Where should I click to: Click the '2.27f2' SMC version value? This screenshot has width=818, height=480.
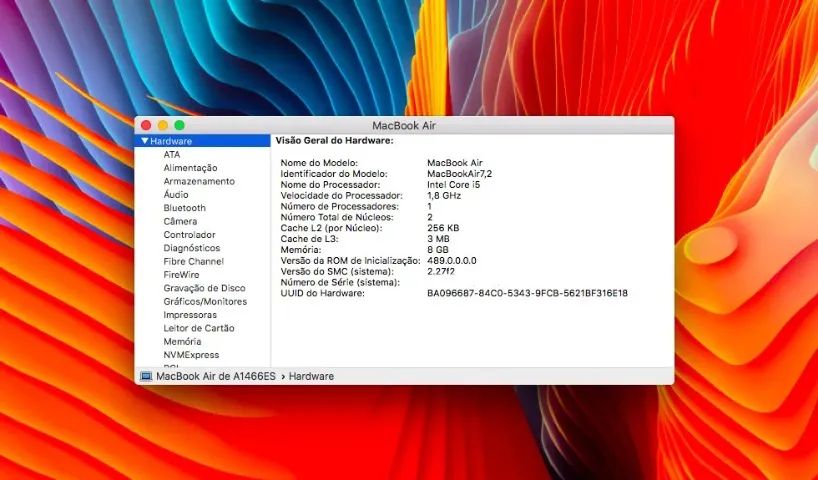pyautogui.click(x=441, y=271)
